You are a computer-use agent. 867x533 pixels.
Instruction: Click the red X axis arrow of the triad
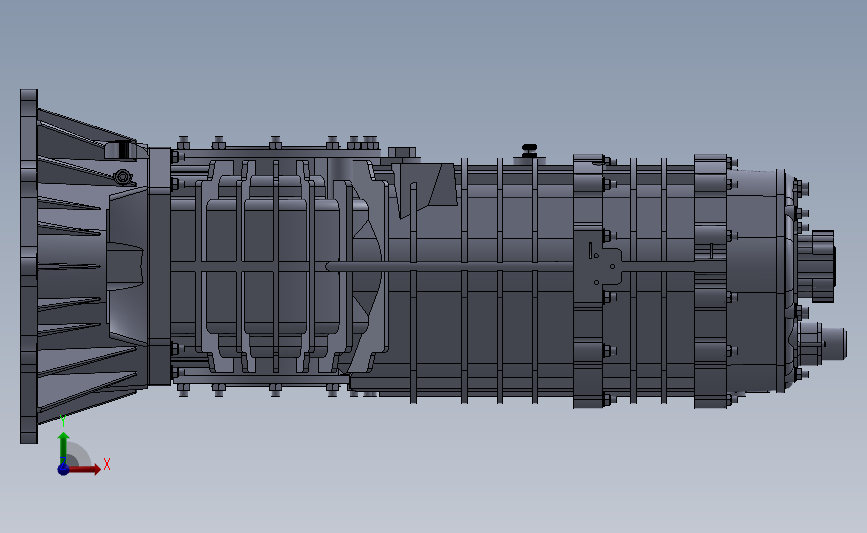[84, 469]
